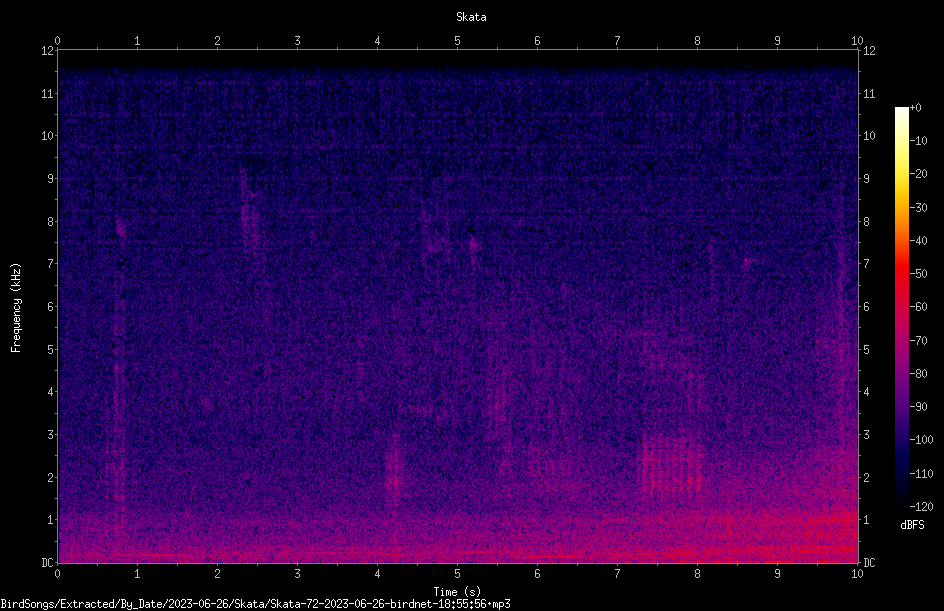Click the "5" tick on the top time axis
Screen dimensions: 944x611
458,41
